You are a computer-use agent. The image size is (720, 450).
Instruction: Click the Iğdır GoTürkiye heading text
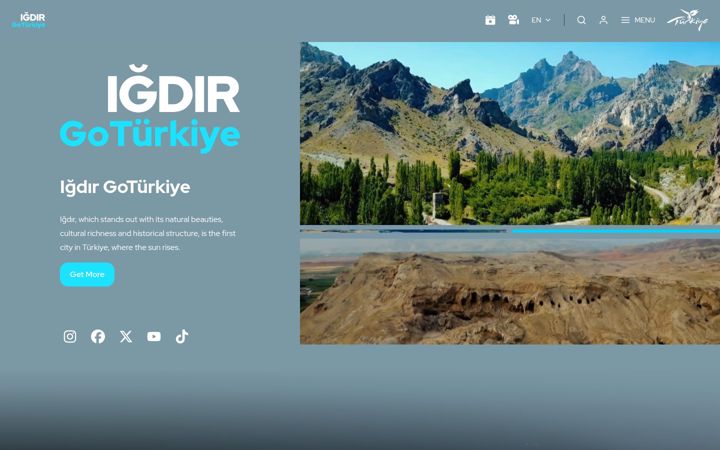coord(125,187)
